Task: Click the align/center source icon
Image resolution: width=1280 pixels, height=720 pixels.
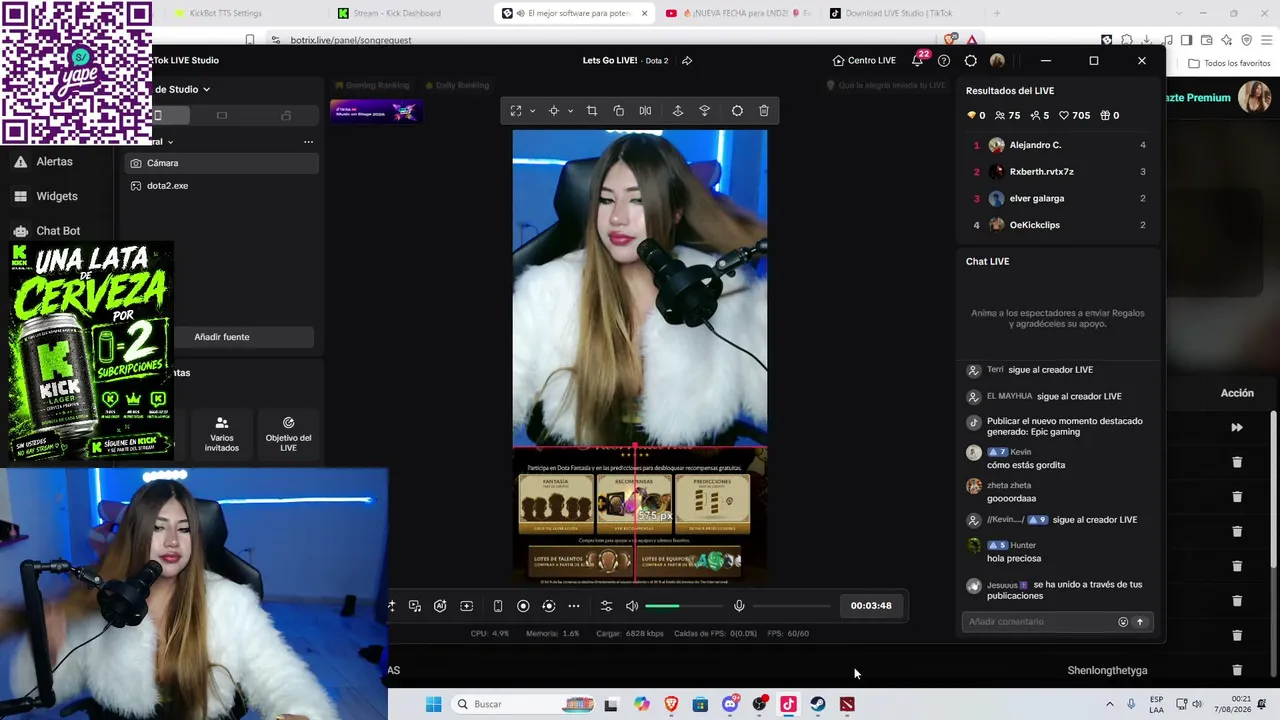Action: point(553,111)
